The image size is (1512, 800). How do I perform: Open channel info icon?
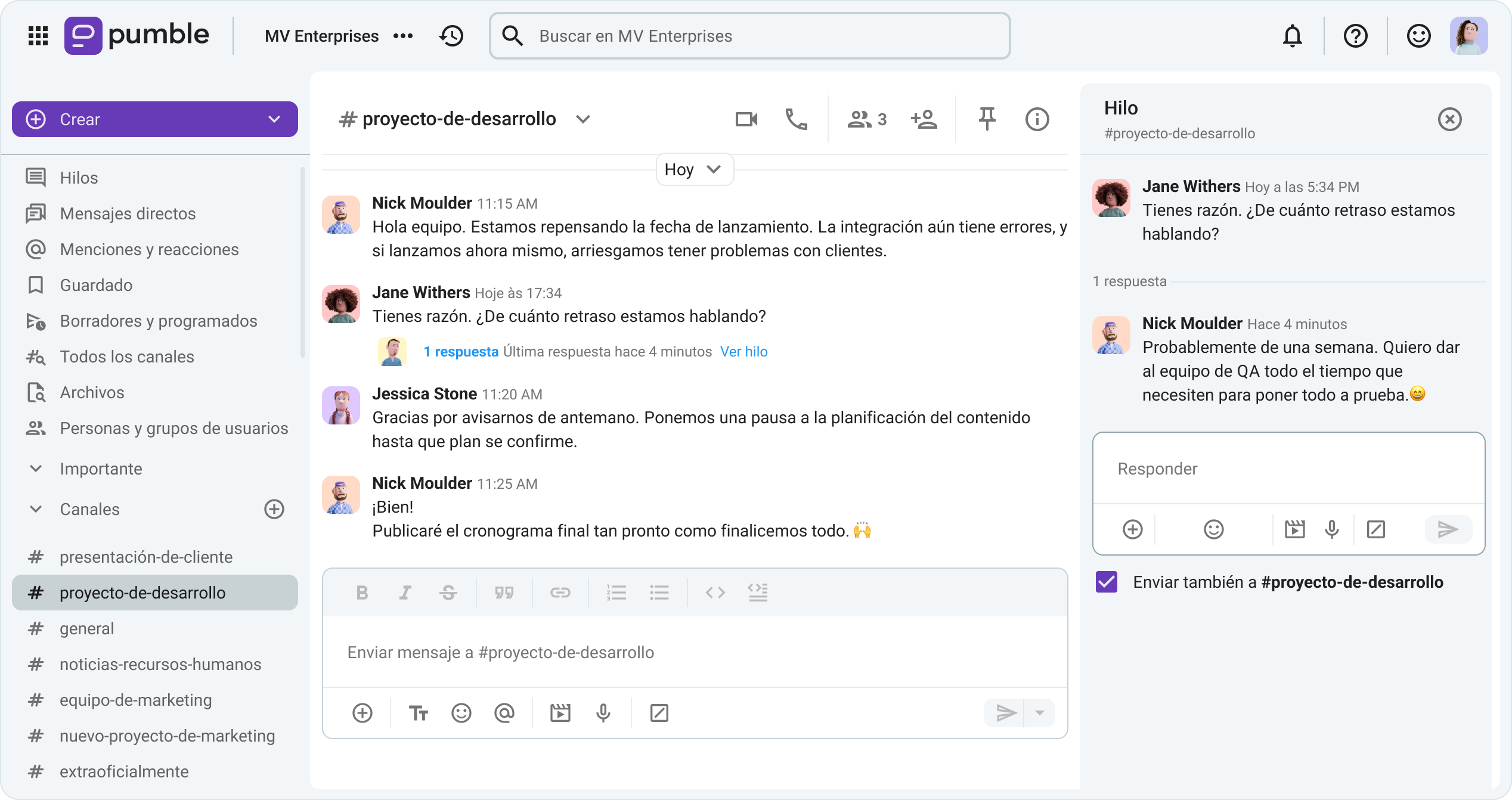pos(1037,119)
